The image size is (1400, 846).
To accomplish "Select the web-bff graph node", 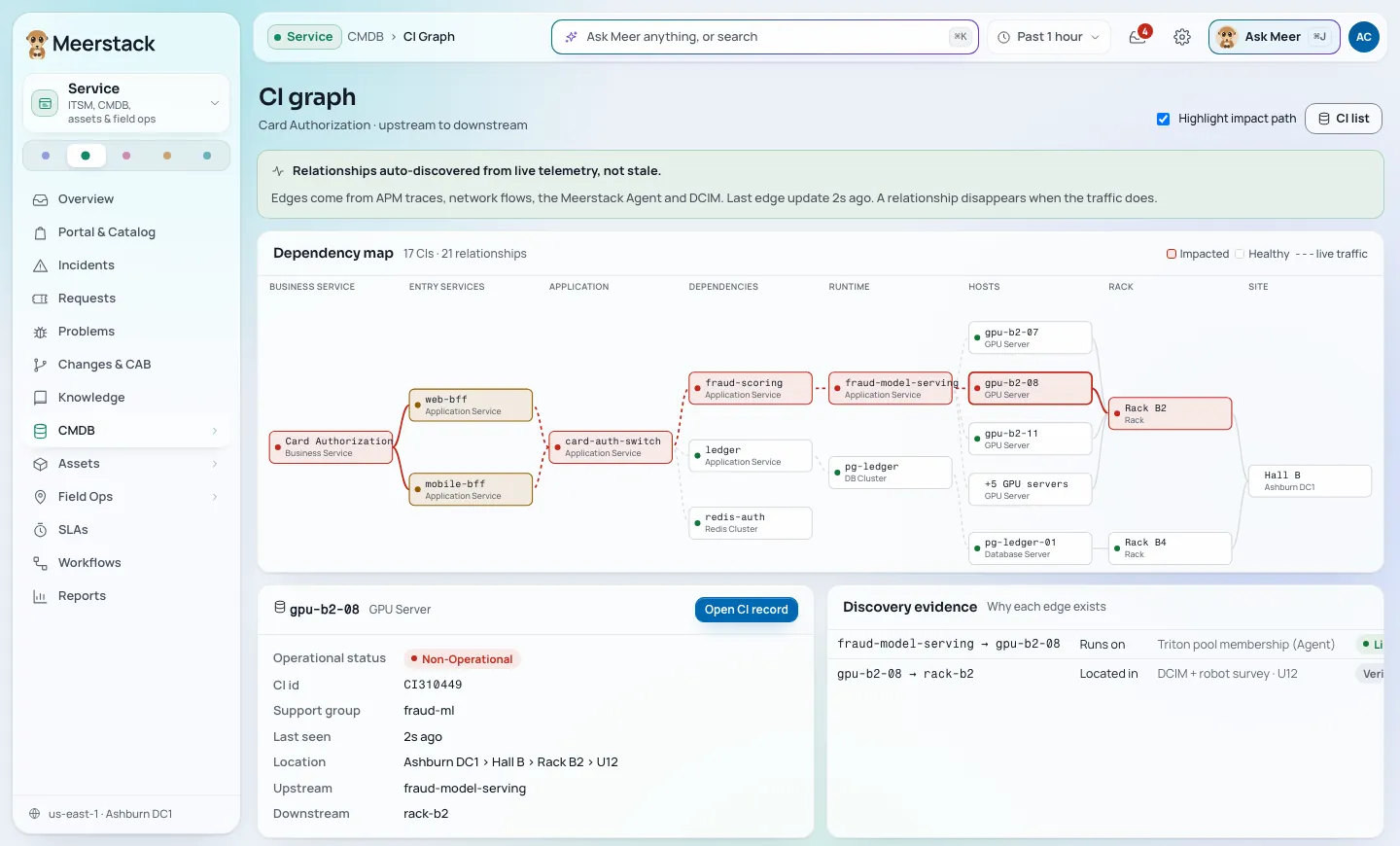I will (x=471, y=405).
